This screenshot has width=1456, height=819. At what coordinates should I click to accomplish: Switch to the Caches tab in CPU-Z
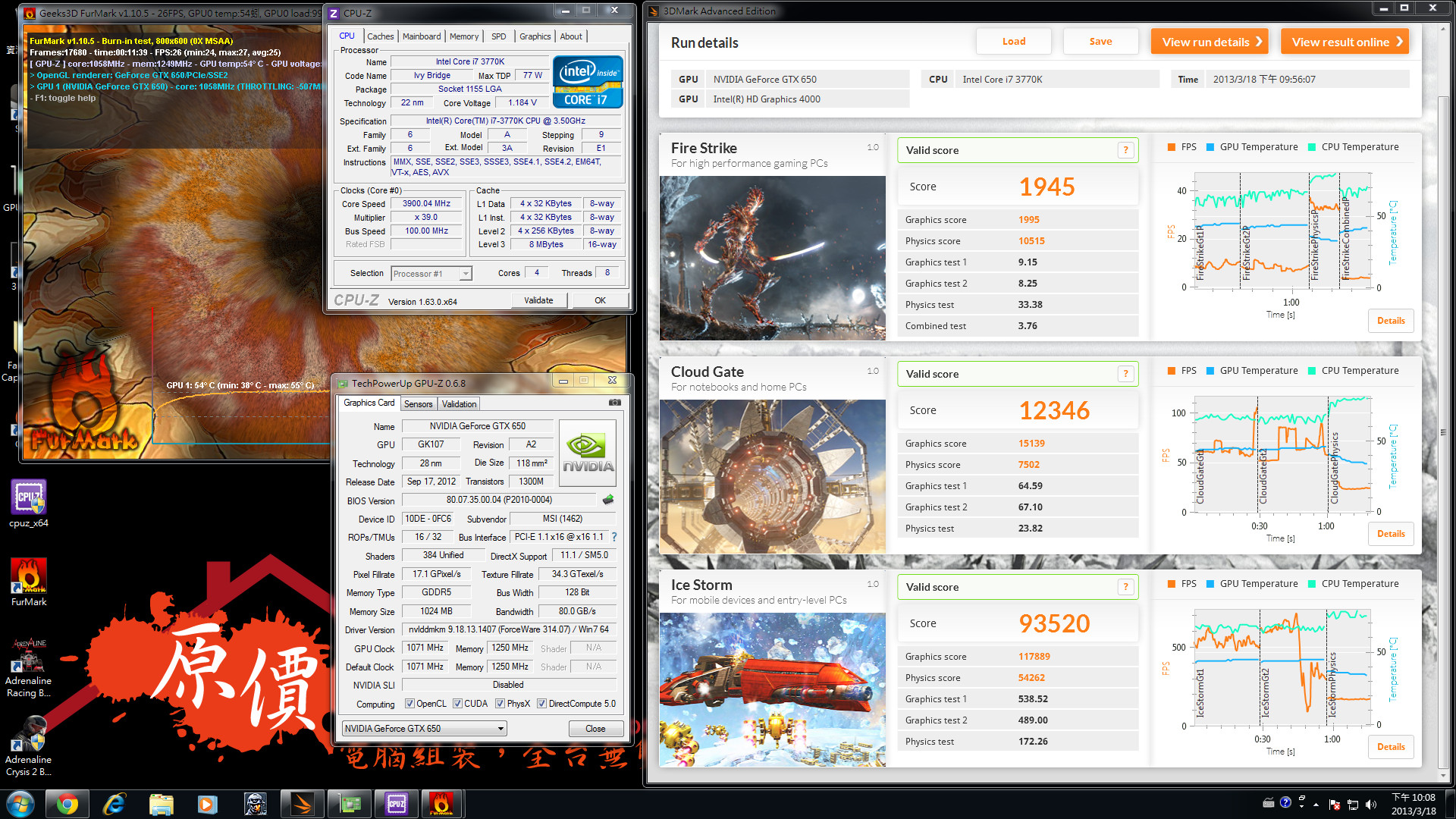[x=380, y=36]
